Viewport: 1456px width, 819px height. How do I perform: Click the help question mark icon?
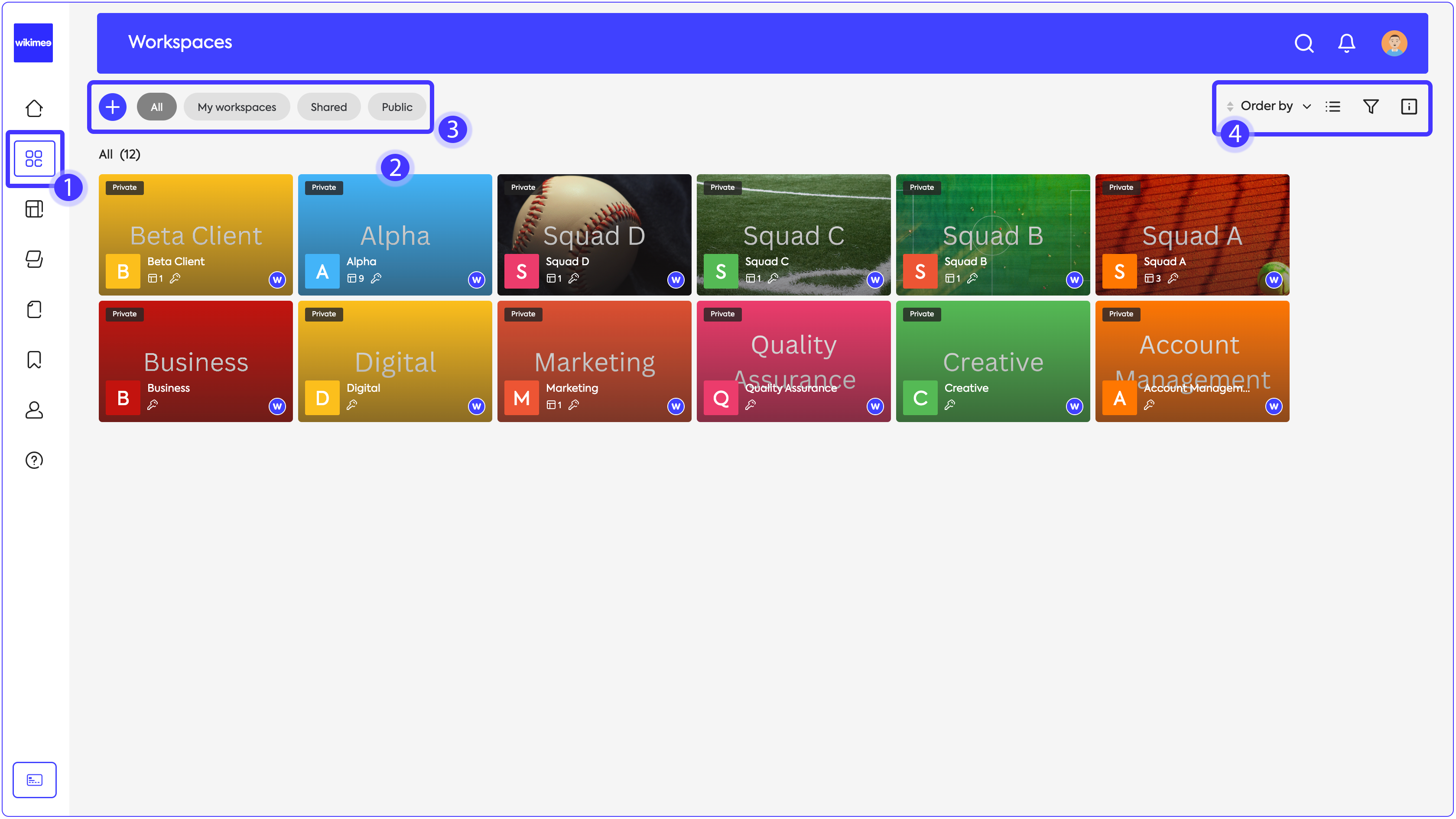(x=34, y=460)
